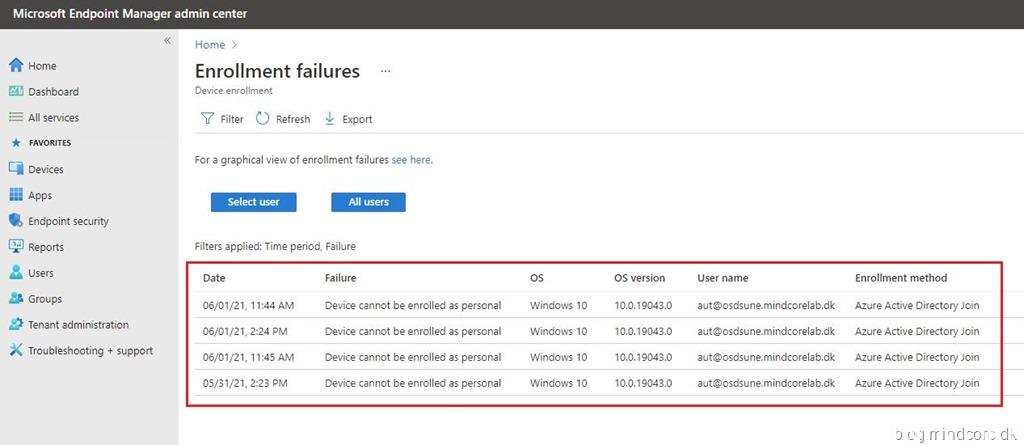Image resolution: width=1024 pixels, height=445 pixels.
Task: Collapse the sidebar with the double chevron
Action: click(x=167, y=41)
